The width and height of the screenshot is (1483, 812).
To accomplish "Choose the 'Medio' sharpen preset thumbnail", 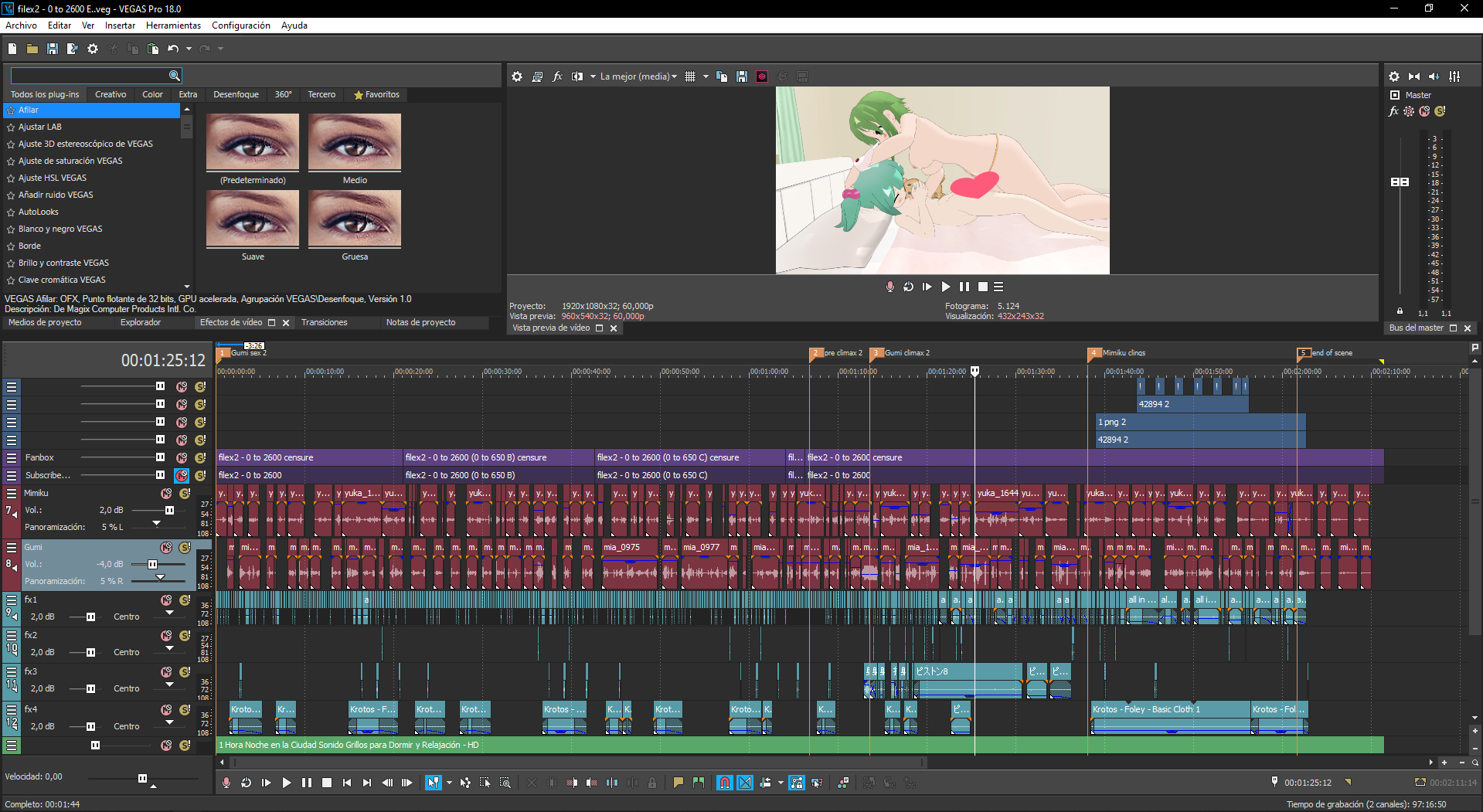I will coord(355,142).
